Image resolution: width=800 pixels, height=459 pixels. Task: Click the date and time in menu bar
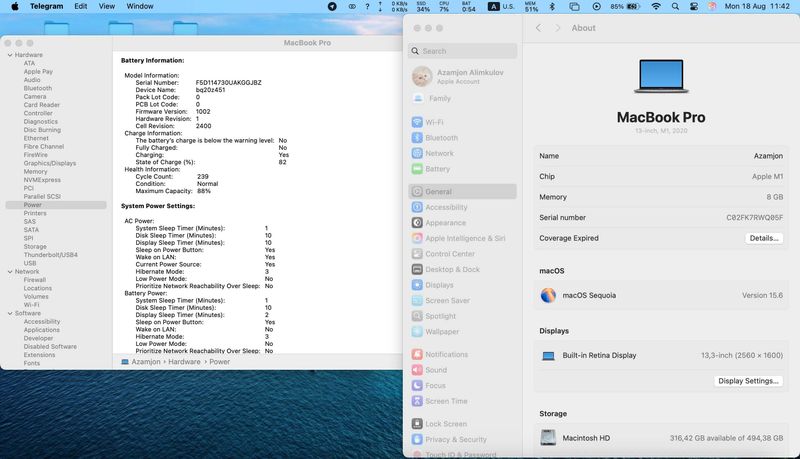point(757,6)
